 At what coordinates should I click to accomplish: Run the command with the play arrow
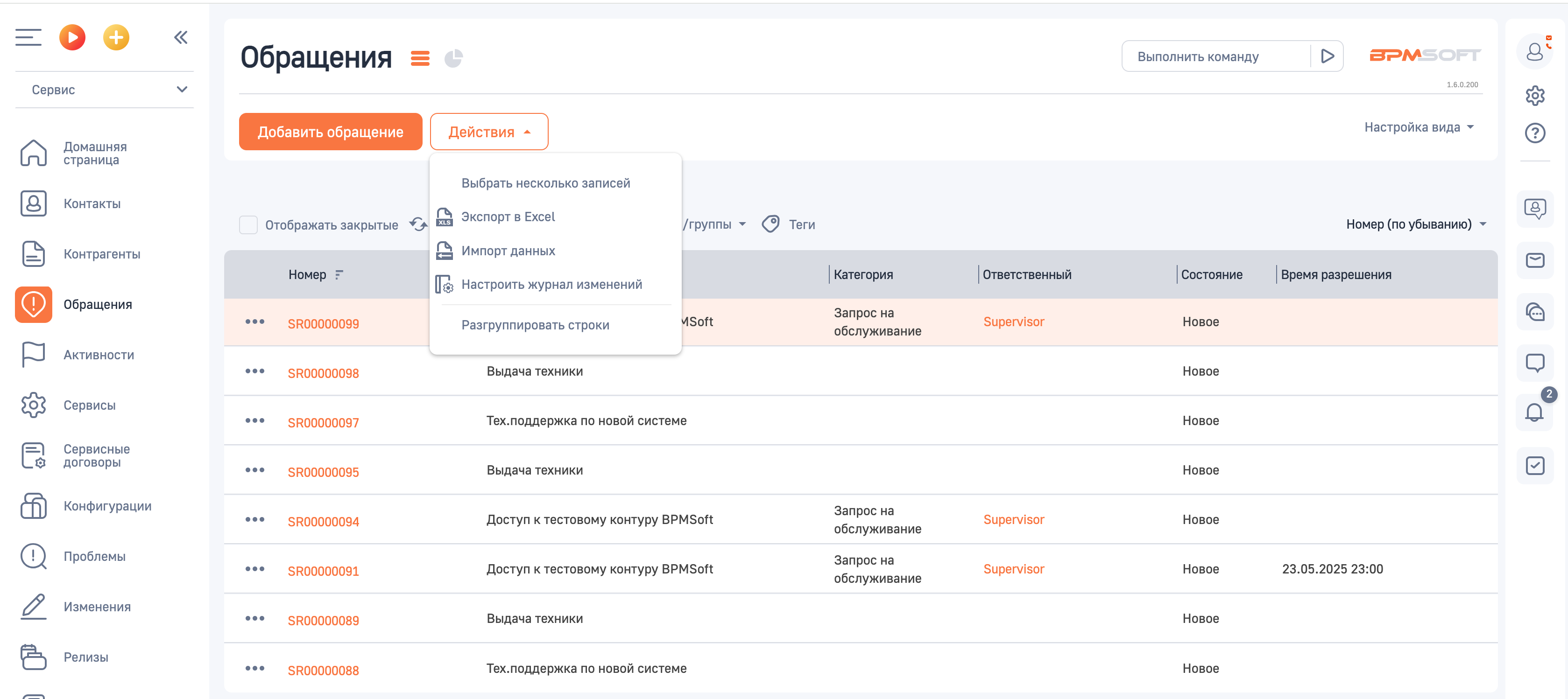point(1328,56)
